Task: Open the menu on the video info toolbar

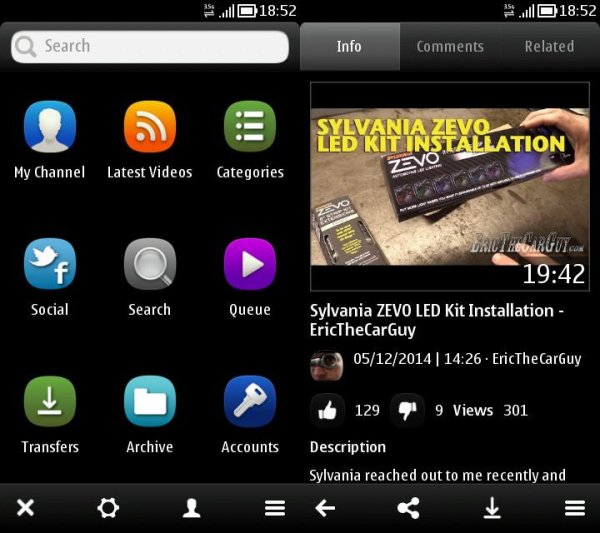Action: (575, 508)
